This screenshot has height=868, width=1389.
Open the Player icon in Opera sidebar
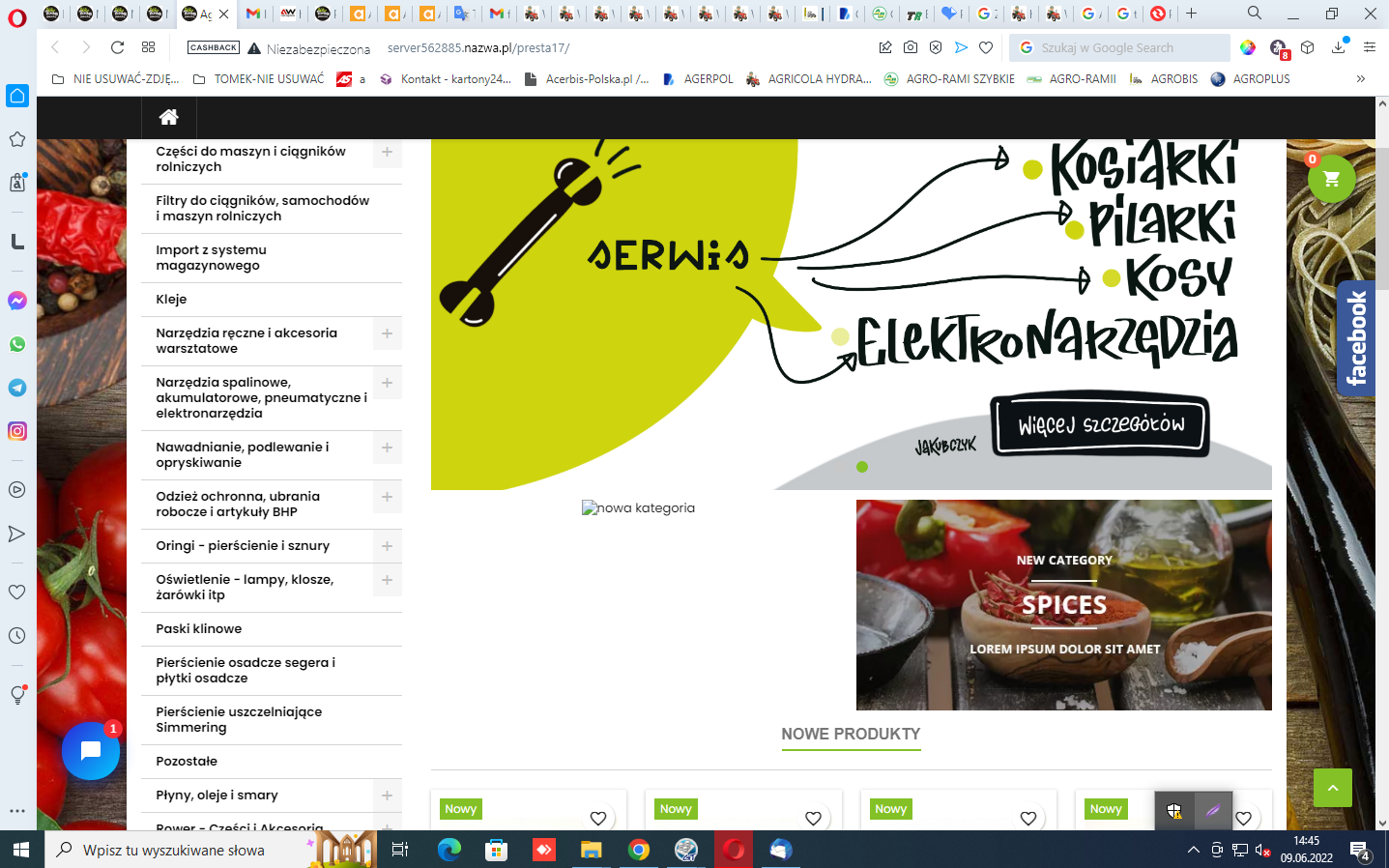pos(17,489)
